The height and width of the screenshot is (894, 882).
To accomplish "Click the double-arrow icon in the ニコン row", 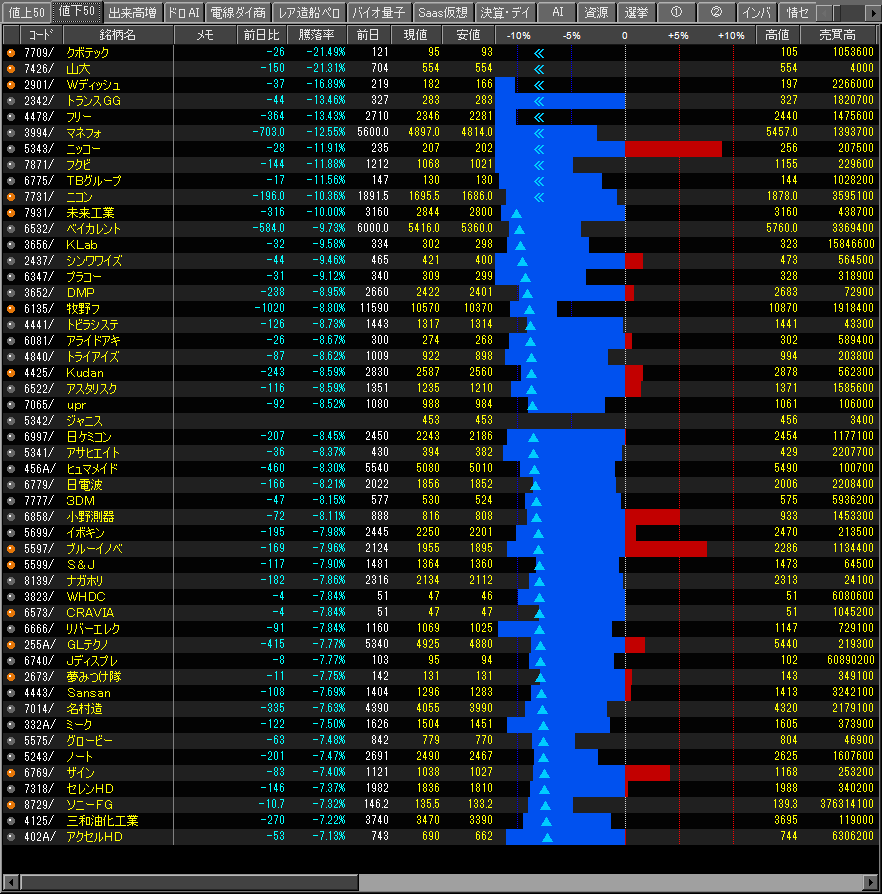I will [x=539, y=197].
